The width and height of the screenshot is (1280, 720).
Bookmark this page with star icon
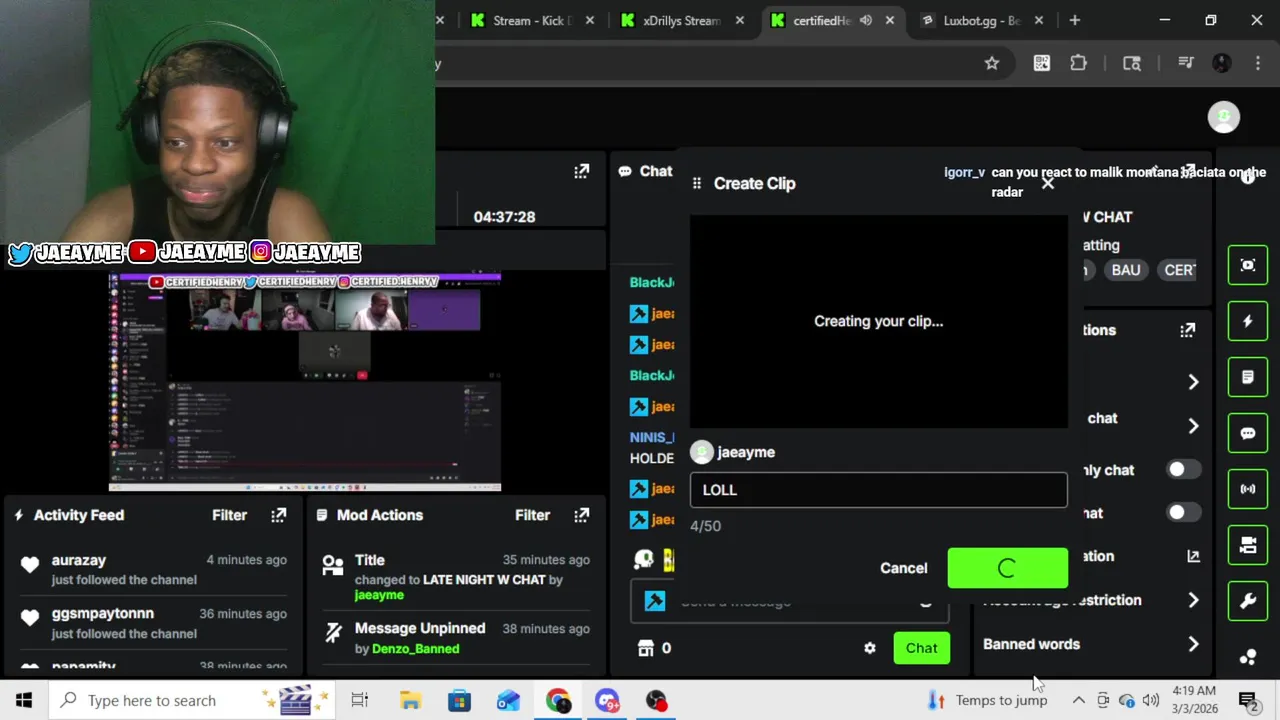click(x=991, y=63)
